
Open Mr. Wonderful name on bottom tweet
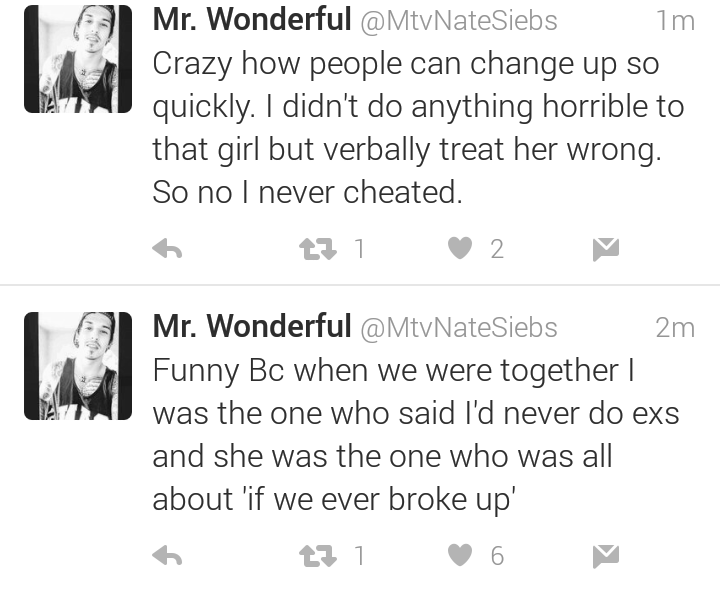[252, 326]
